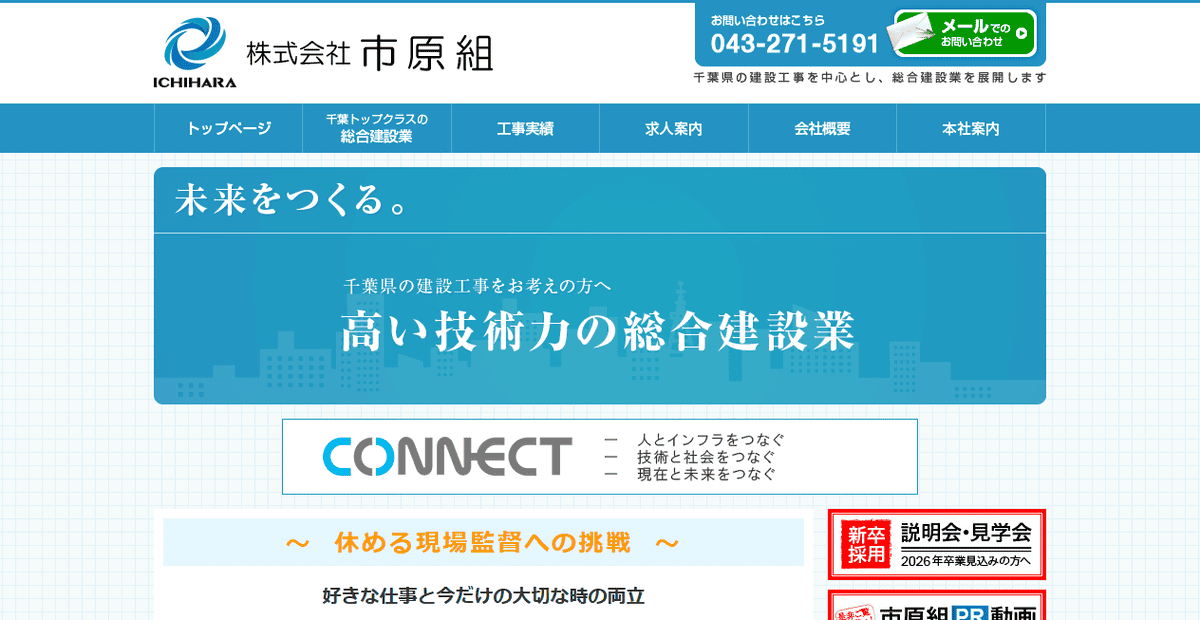Open 千葉トップクラスの総合建設業 page
1200x620 pixels.
coord(377,128)
